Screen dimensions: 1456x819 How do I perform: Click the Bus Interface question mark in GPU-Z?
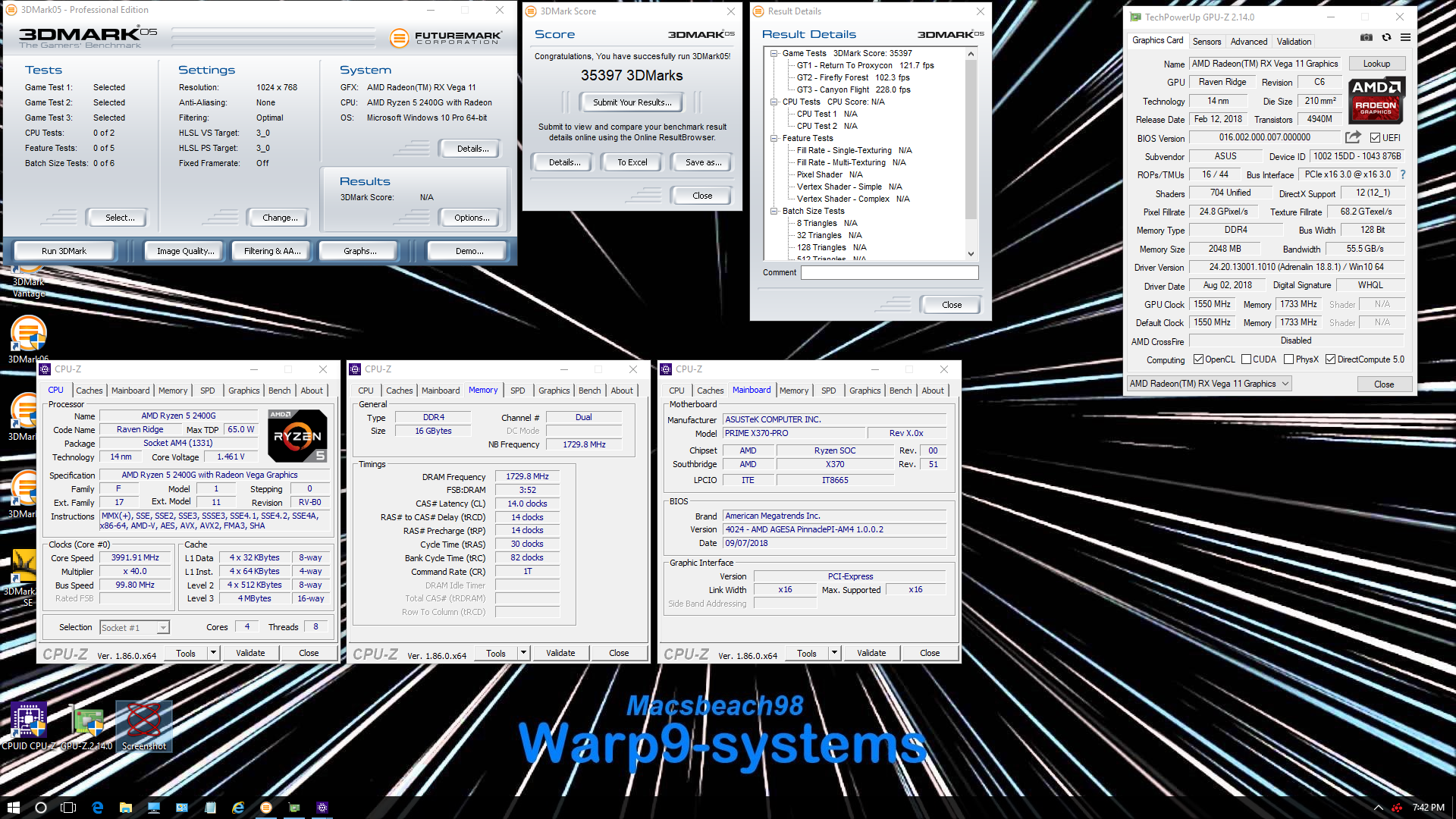(1403, 174)
